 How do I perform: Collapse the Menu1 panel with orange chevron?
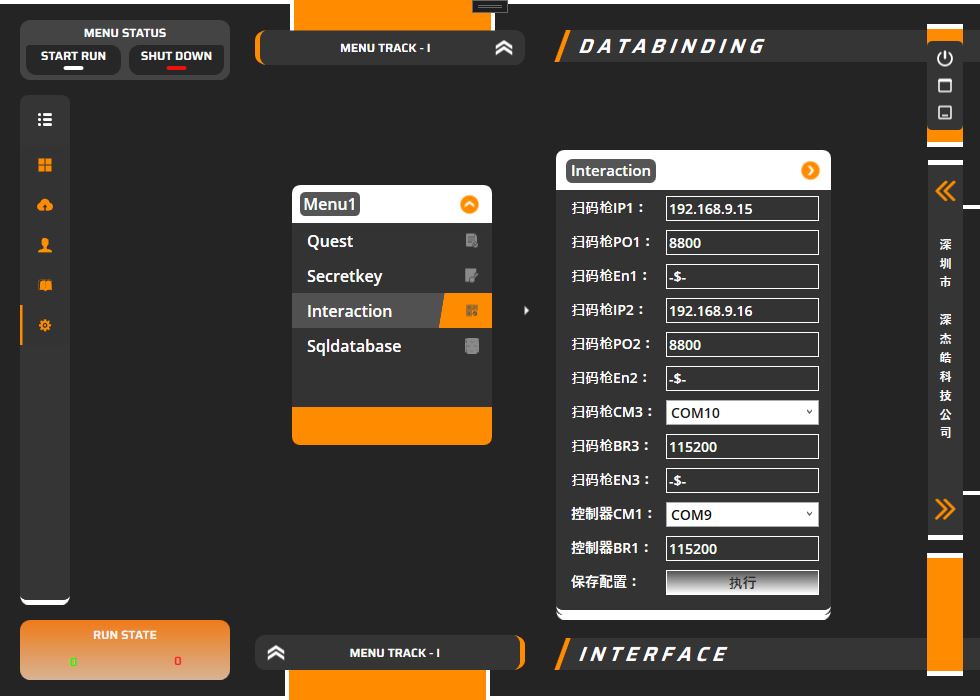(x=469, y=205)
